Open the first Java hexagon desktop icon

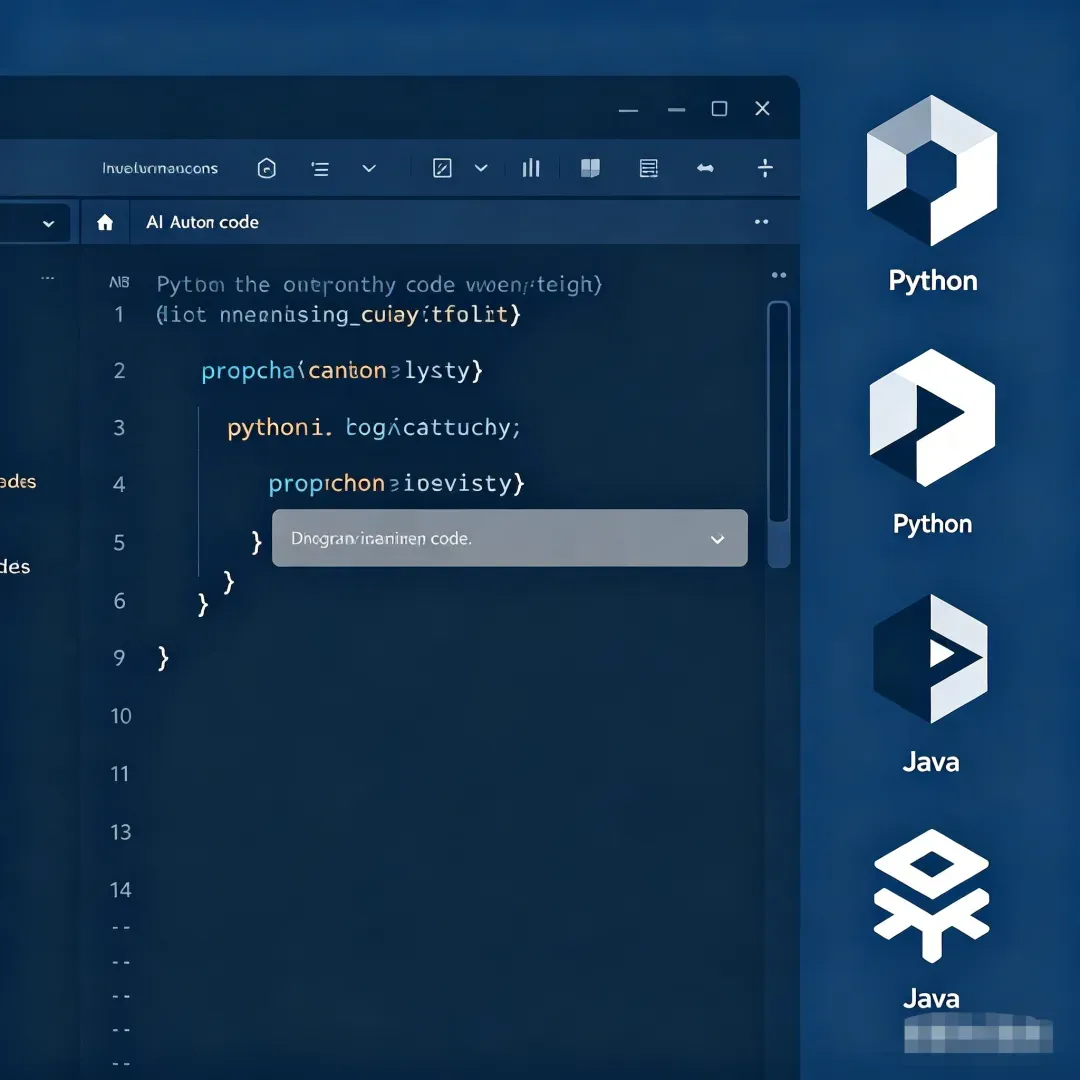click(x=931, y=658)
